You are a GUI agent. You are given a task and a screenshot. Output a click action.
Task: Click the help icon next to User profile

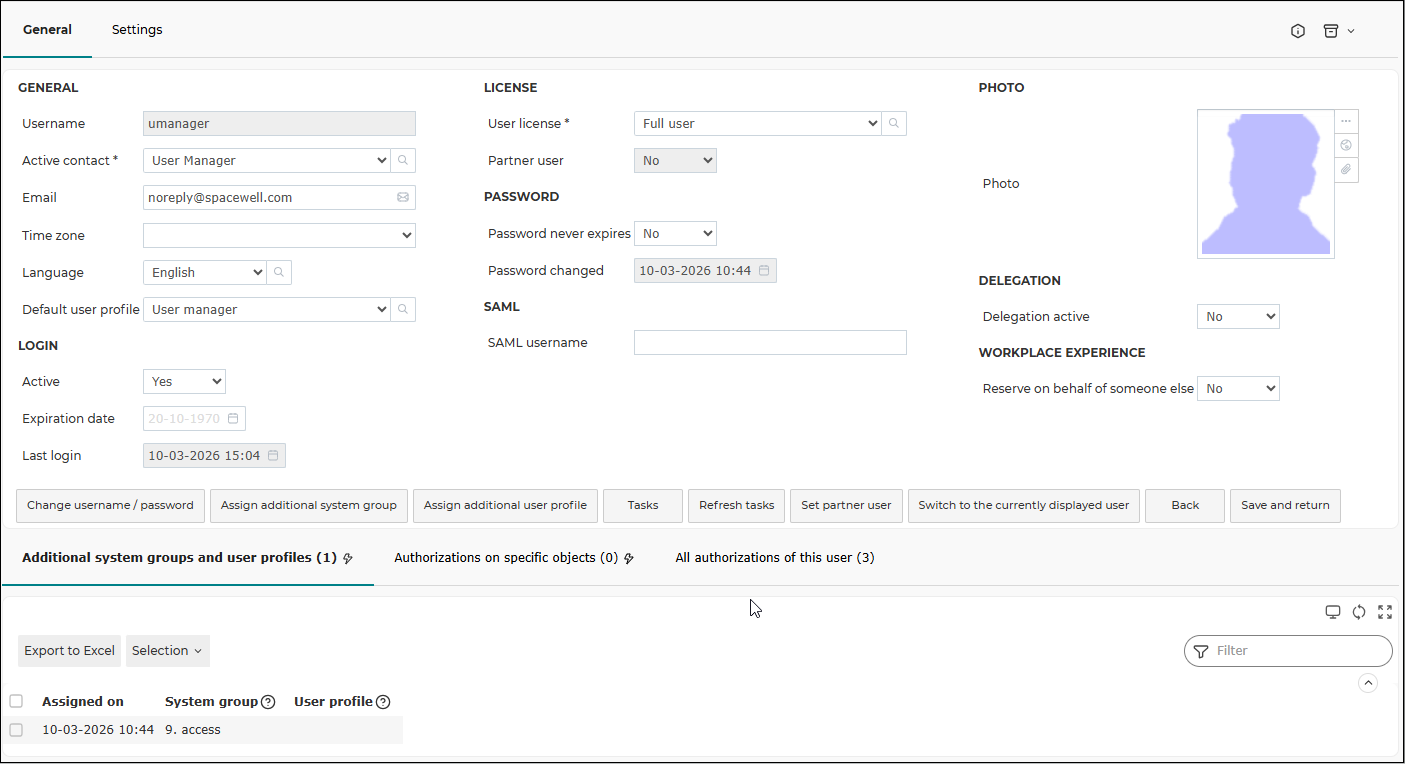click(x=383, y=702)
